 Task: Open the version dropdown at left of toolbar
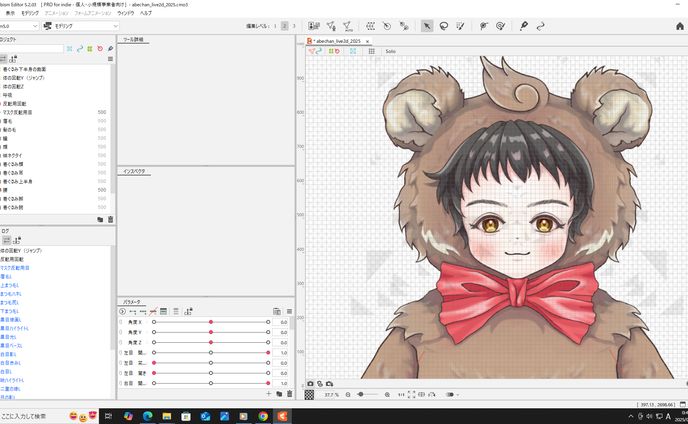19,26
